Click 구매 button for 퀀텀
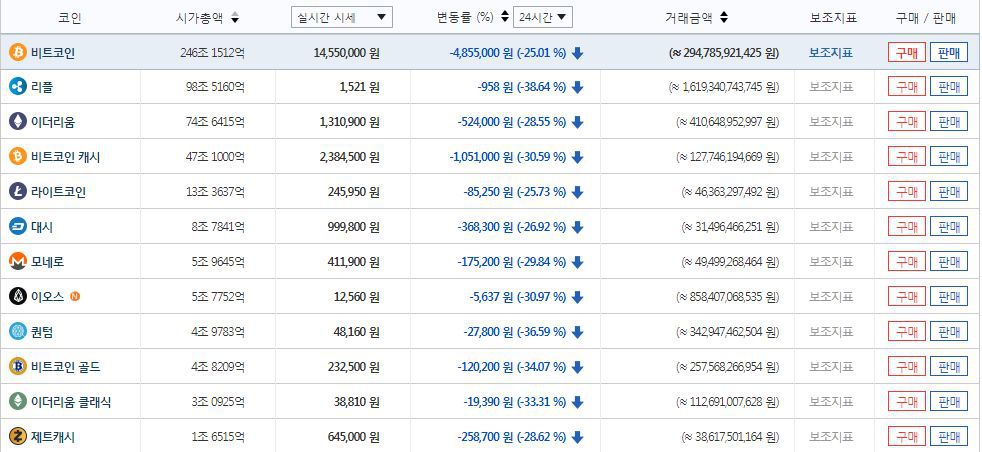Screen dimensions: 982x452 [906, 331]
